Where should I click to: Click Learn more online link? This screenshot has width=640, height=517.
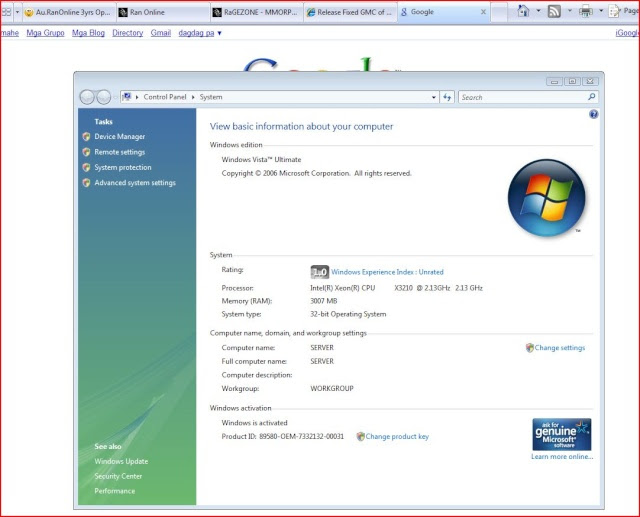(562, 457)
